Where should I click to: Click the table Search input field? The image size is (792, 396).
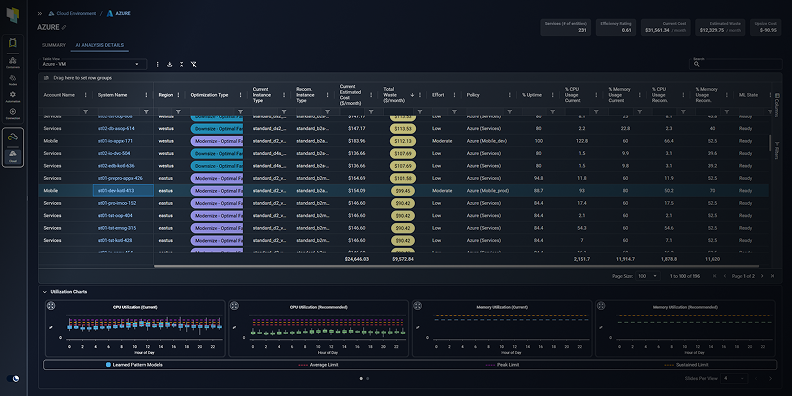(x=735, y=64)
